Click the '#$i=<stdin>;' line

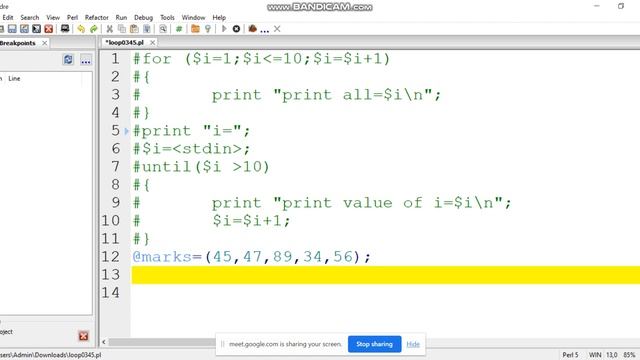[x=191, y=149]
